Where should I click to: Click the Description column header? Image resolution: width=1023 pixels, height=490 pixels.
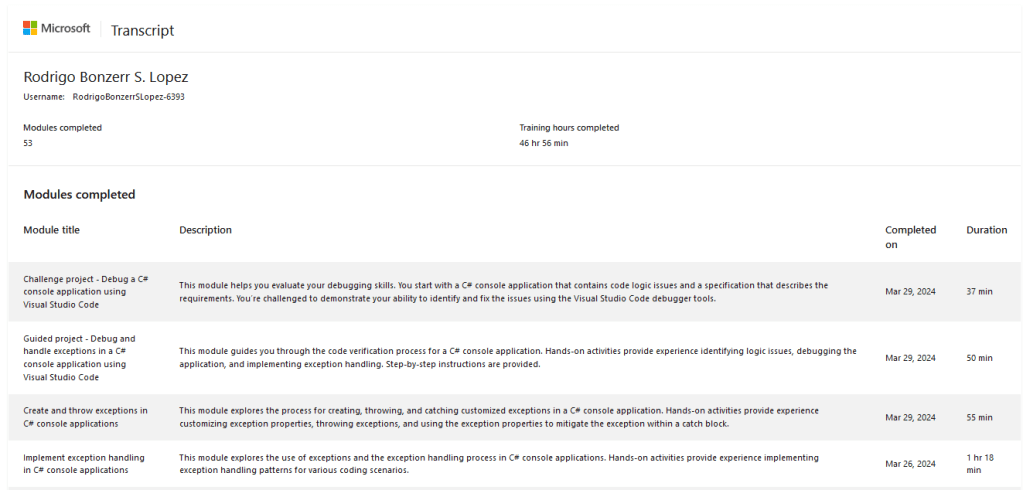coord(205,230)
